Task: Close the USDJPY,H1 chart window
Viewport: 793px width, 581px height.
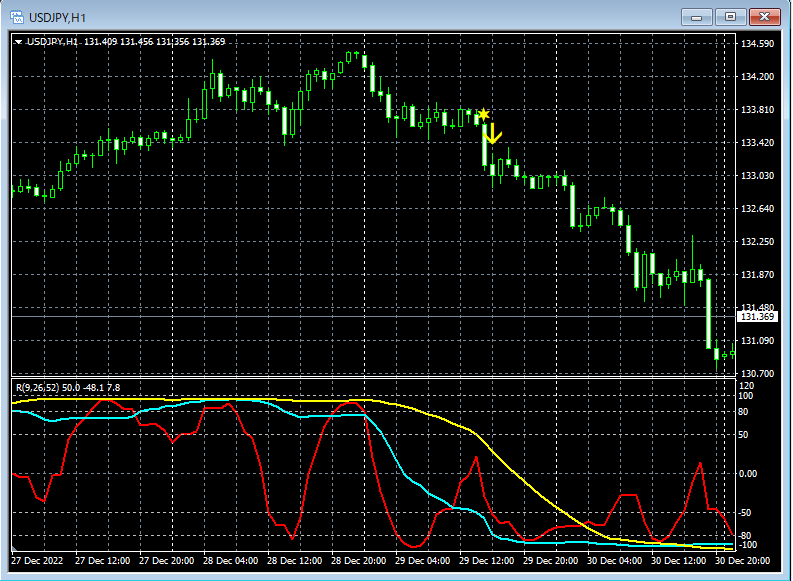Action: pyautogui.click(x=766, y=16)
